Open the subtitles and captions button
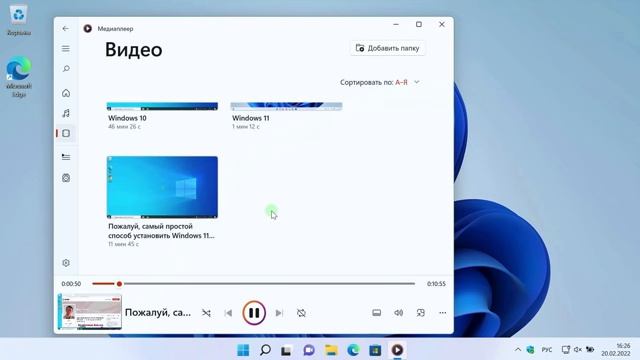640x360 pixels. [x=376, y=313]
